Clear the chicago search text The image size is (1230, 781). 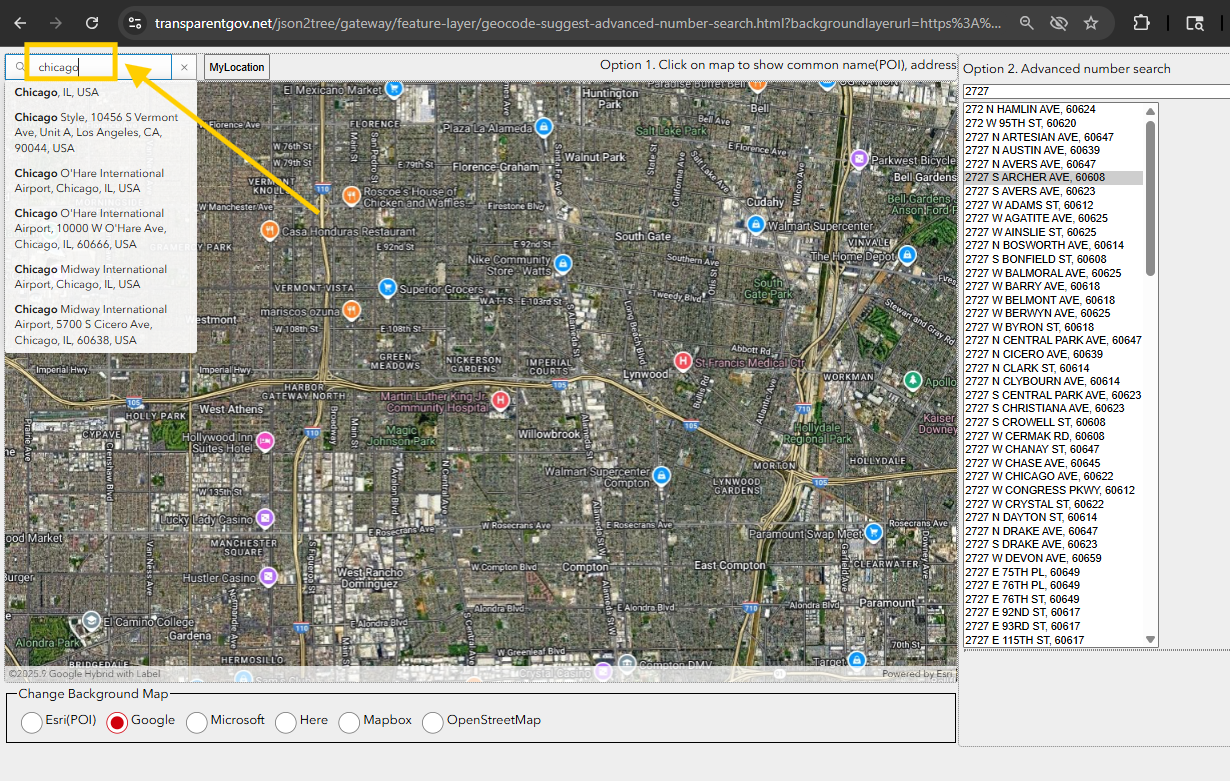click(x=184, y=67)
